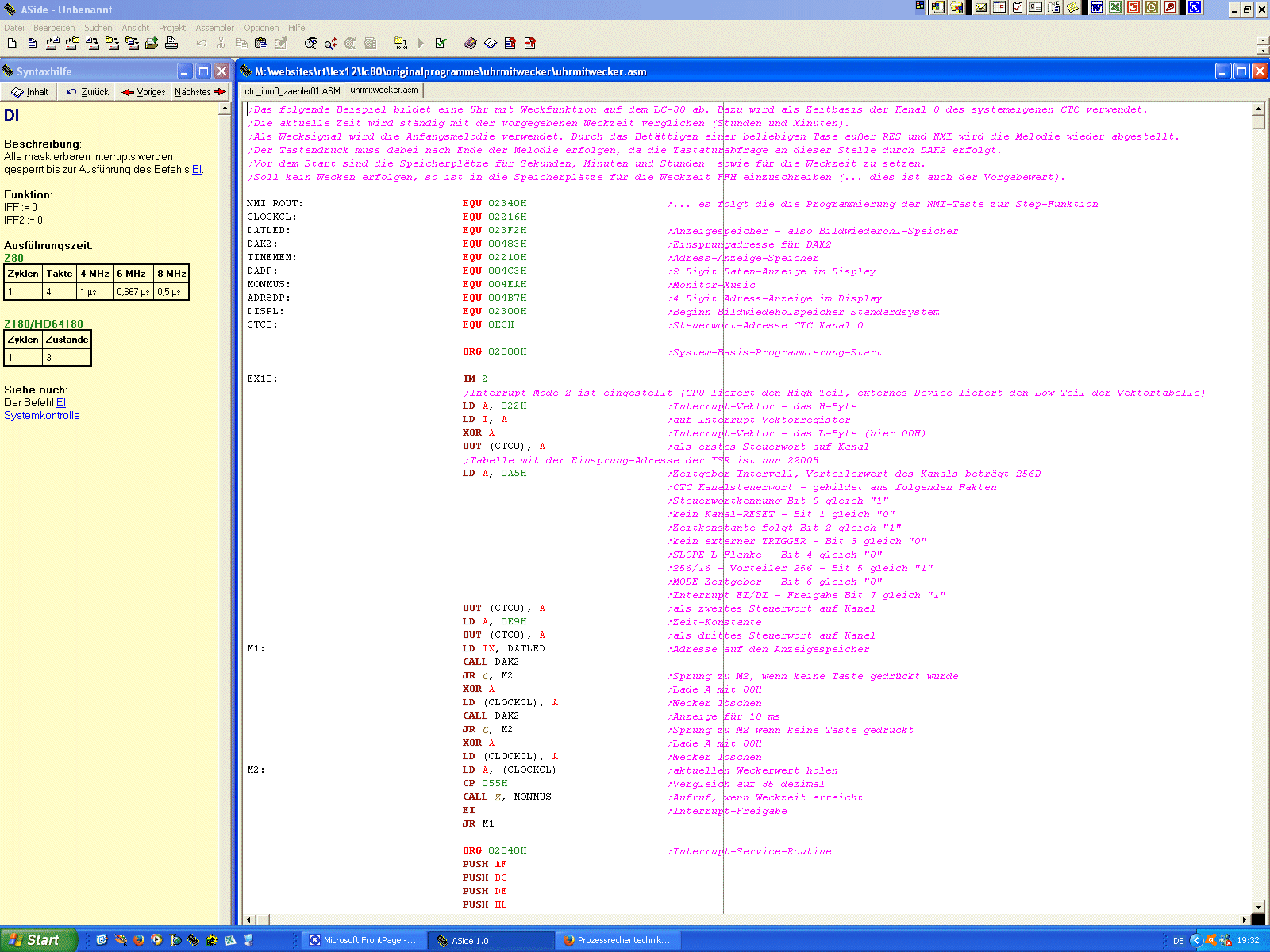Click the editor horizontal scrollbar right arrow
1270x952 pixels.
[1245, 919]
